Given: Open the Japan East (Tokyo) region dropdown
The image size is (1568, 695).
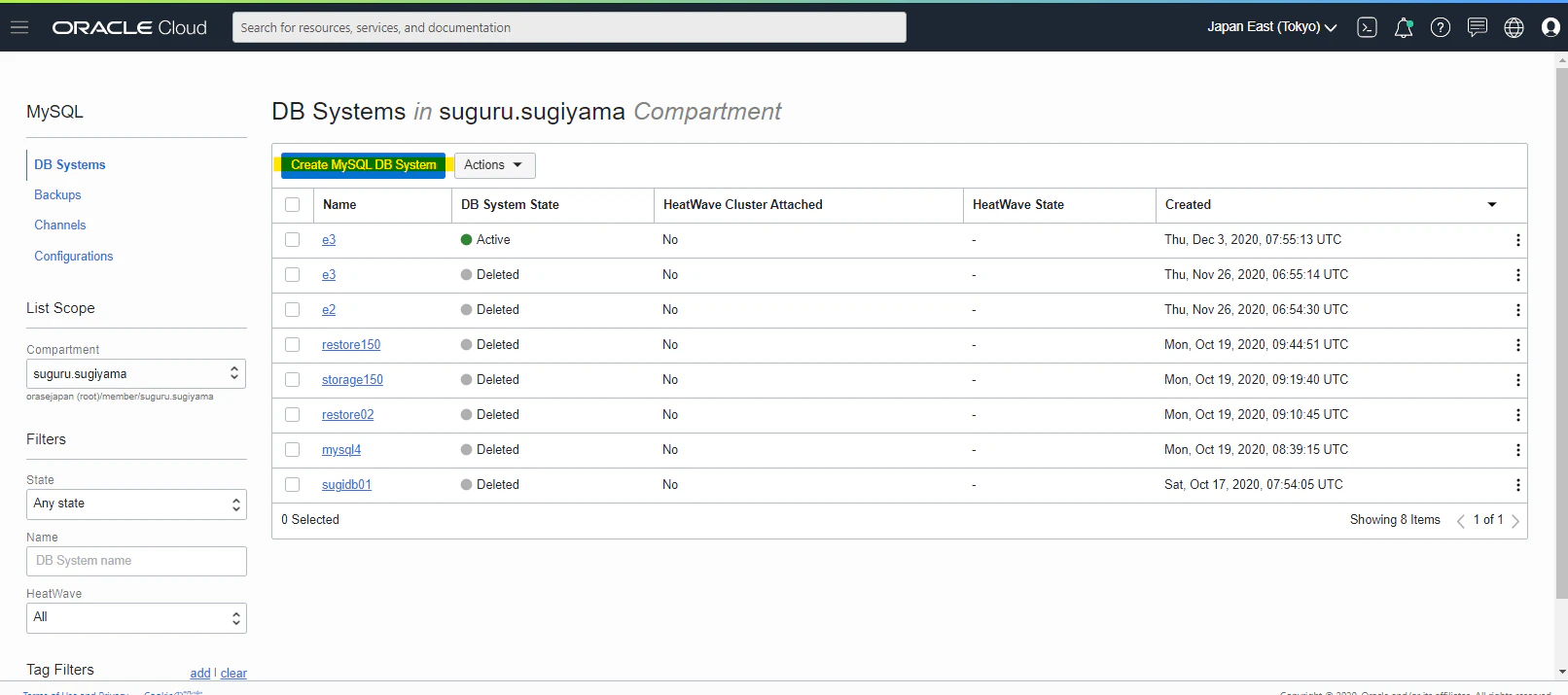Looking at the screenshot, I should (x=1271, y=27).
